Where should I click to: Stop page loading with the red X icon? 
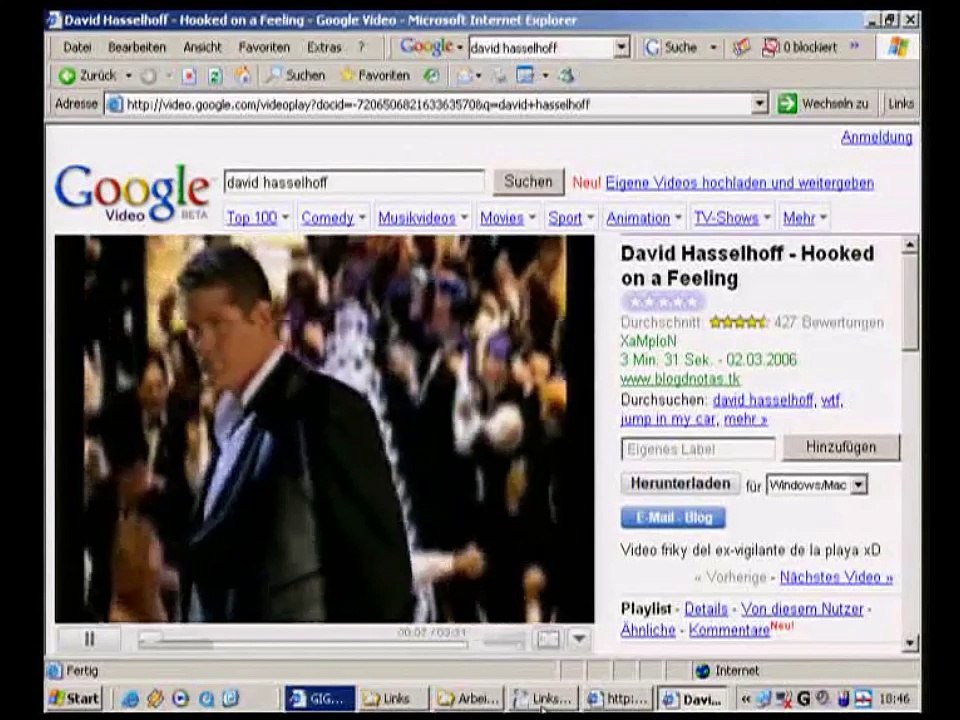pyautogui.click(x=189, y=76)
